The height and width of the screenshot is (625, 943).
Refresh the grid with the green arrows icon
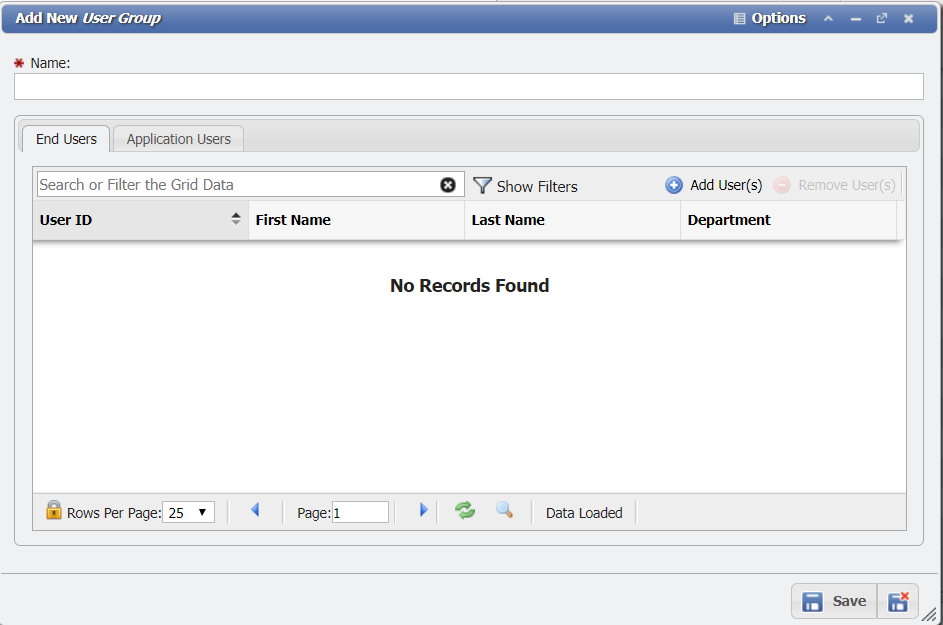(x=464, y=510)
